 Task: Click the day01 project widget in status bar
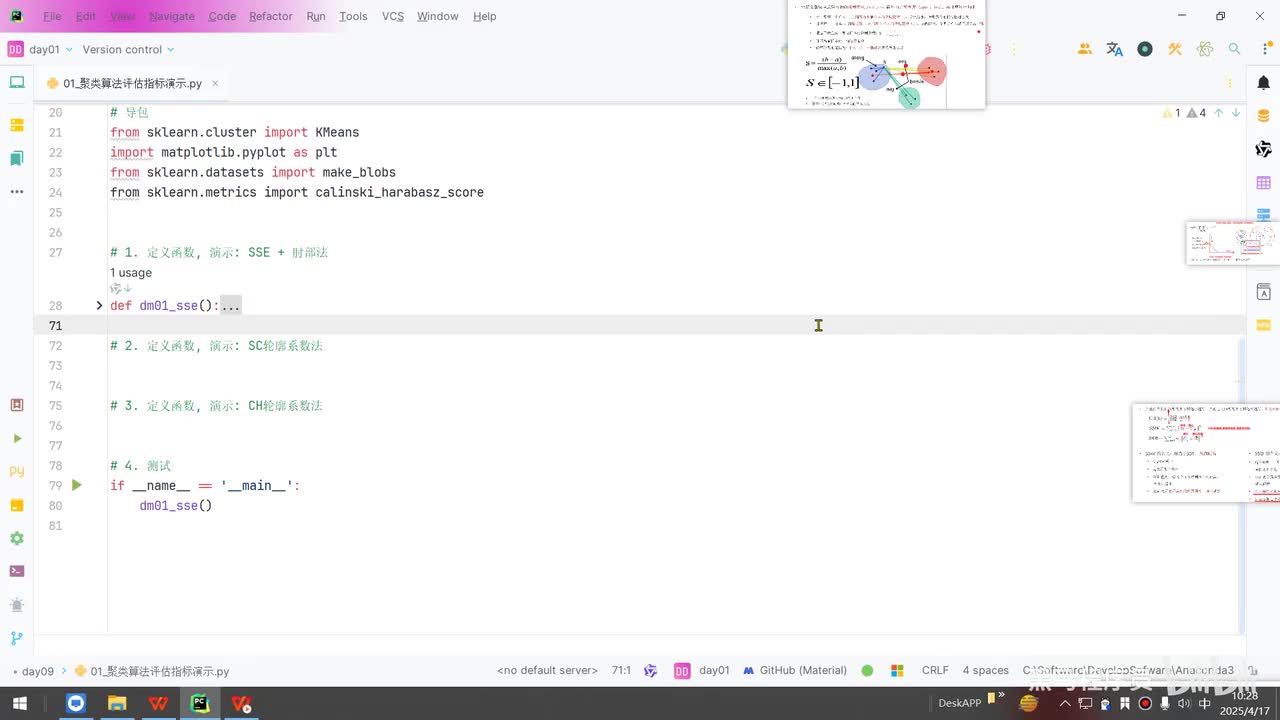click(x=702, y=671)
